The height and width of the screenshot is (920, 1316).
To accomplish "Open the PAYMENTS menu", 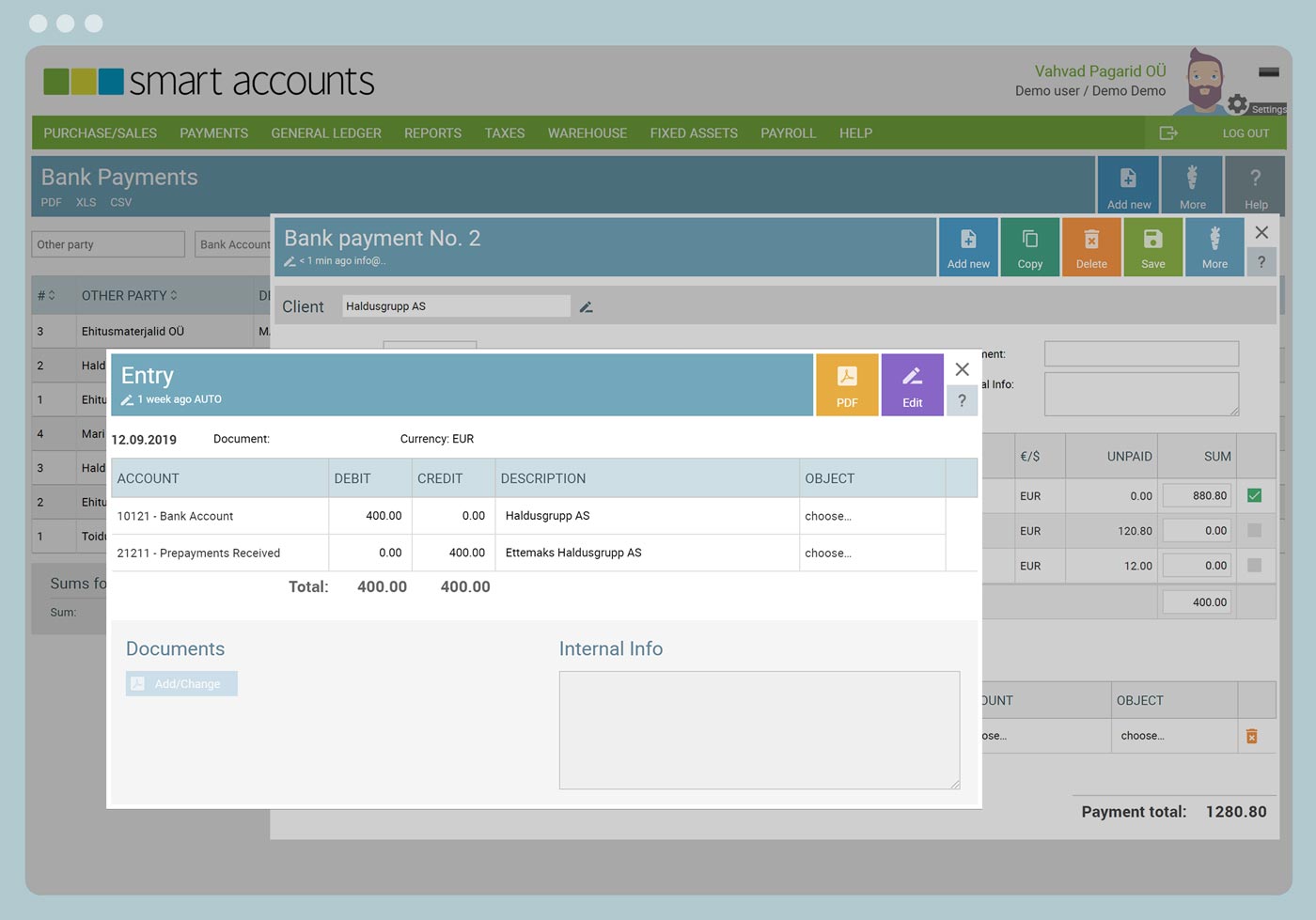I will (214, 133).
